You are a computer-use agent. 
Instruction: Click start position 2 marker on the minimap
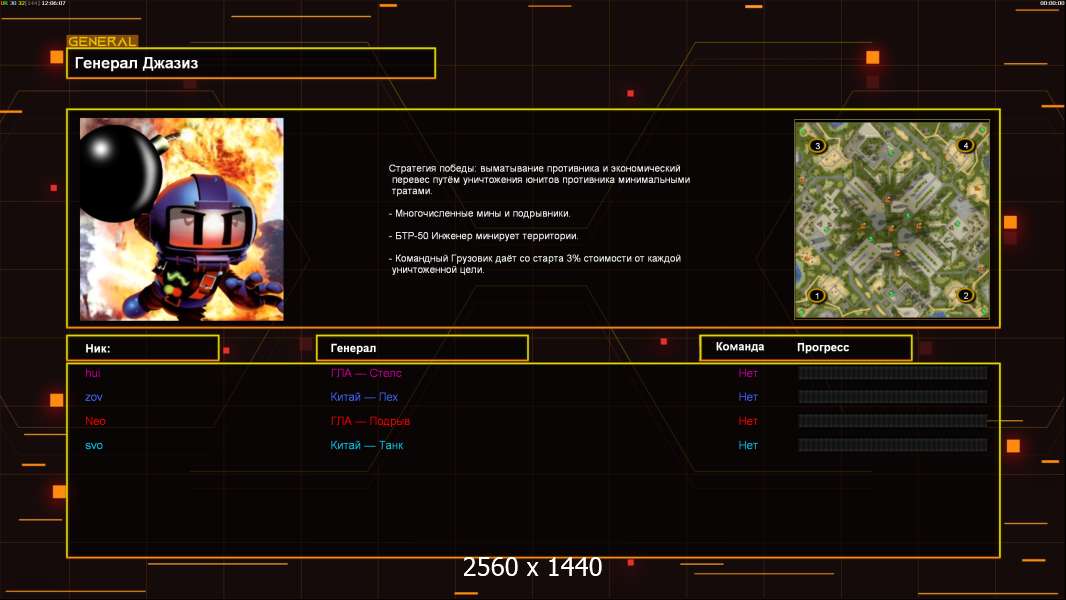(965, 295)
